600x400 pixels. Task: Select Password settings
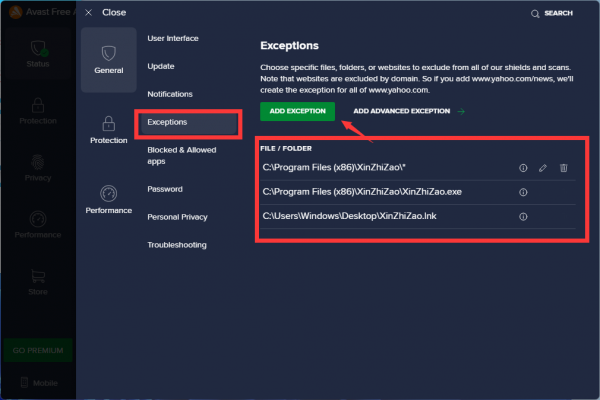(x=165, y=189)
